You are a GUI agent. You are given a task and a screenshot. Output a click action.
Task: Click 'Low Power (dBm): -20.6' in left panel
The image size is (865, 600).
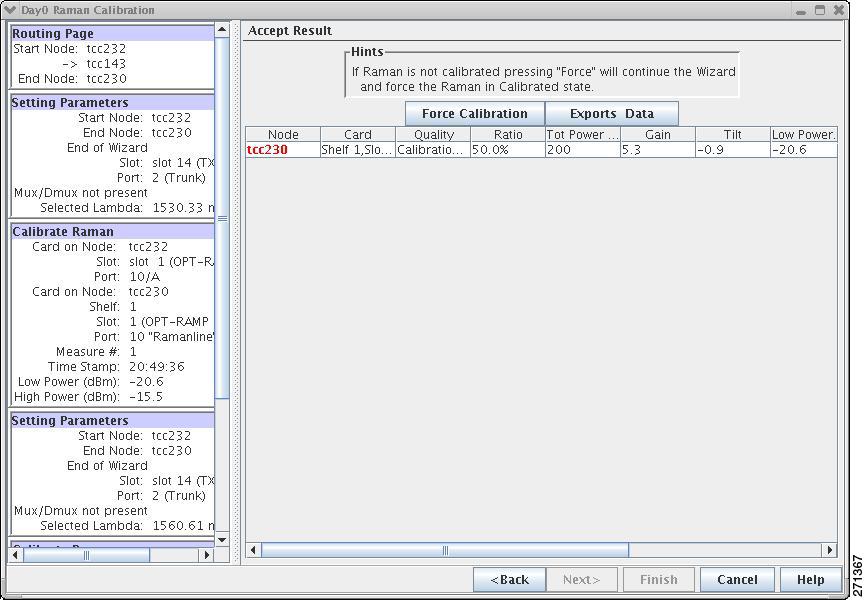pyautogui.click(x=90, y=382)
